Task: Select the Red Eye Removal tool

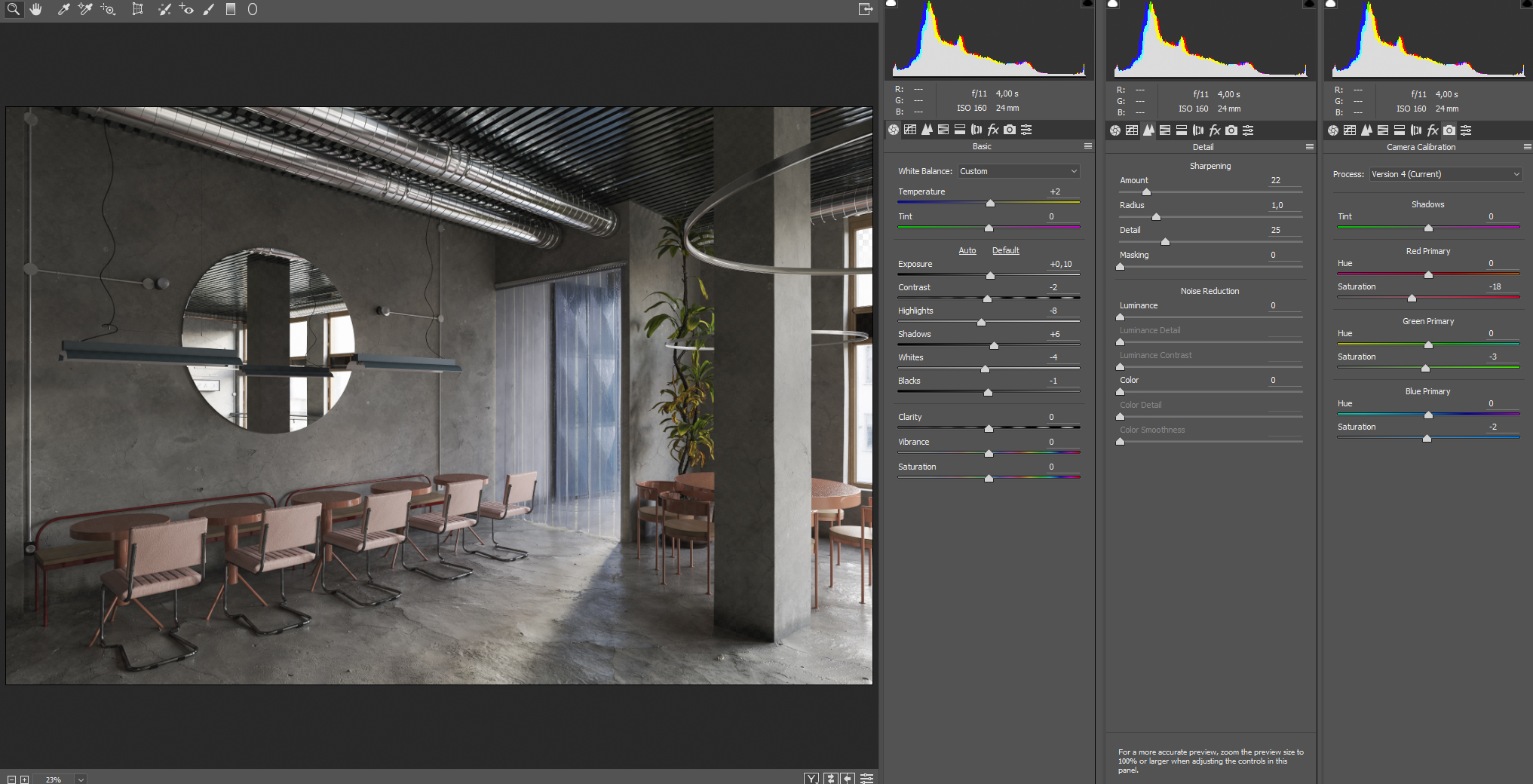Action: tap(186, 10)
